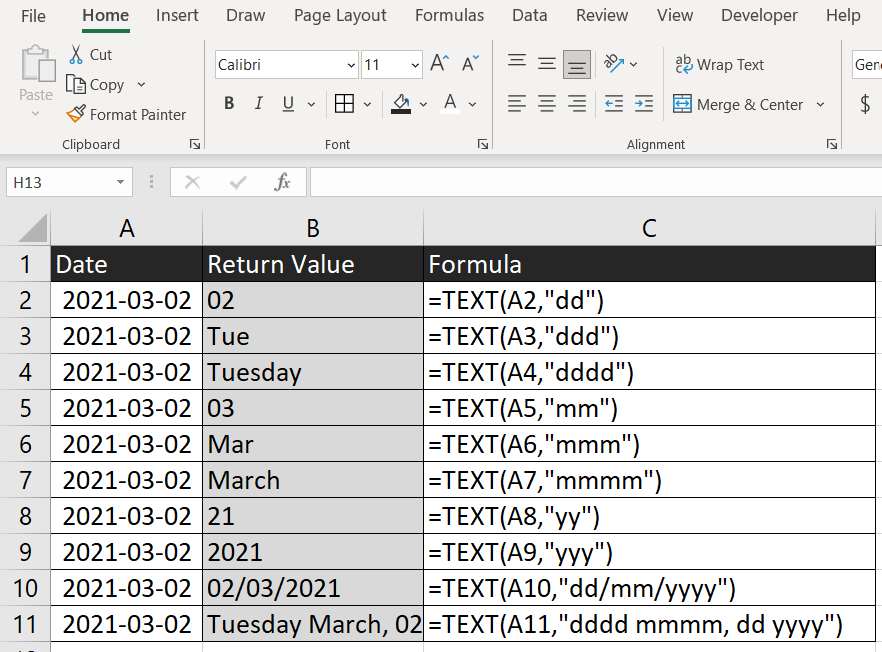Open the Merge & Center dropdown arrow

820,105
